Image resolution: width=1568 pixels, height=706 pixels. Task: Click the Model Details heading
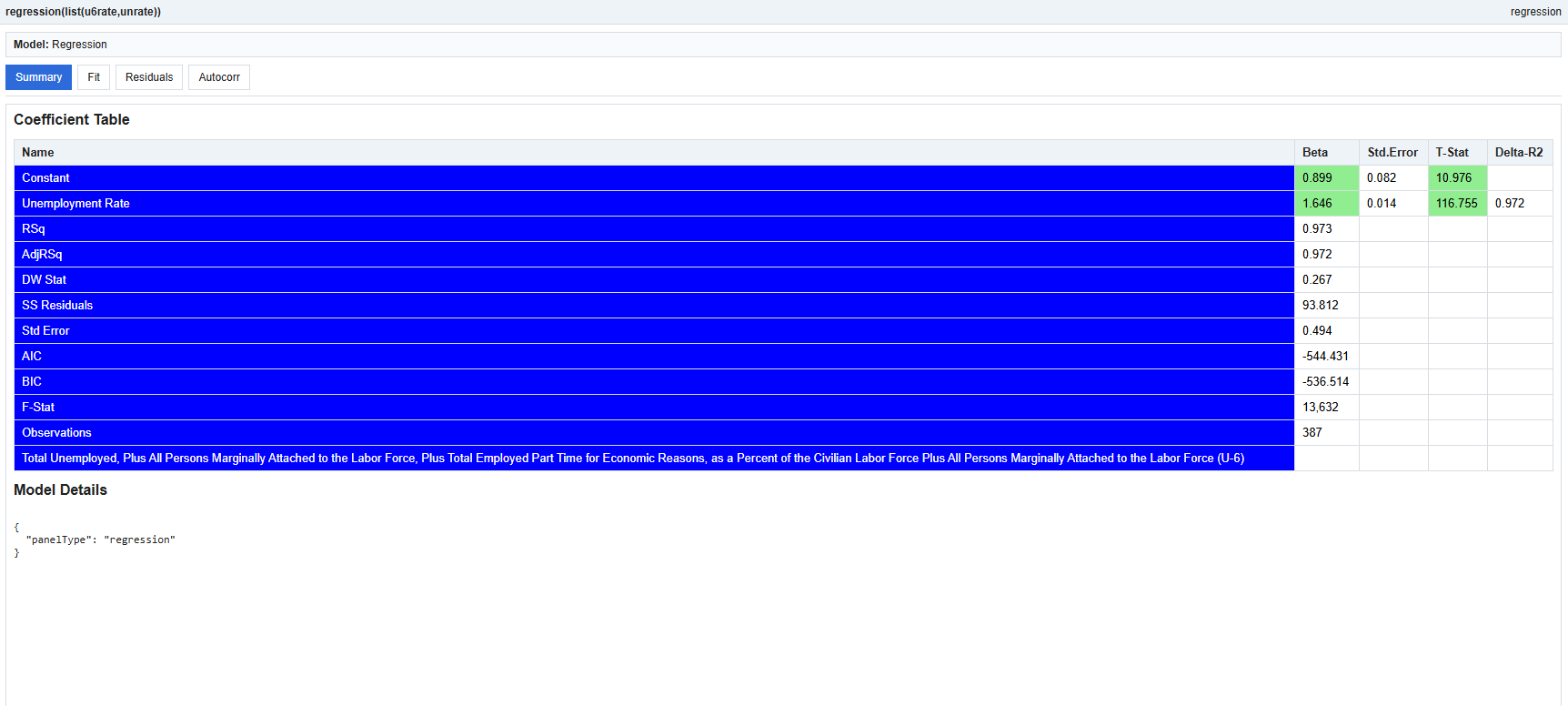point(60,490)
